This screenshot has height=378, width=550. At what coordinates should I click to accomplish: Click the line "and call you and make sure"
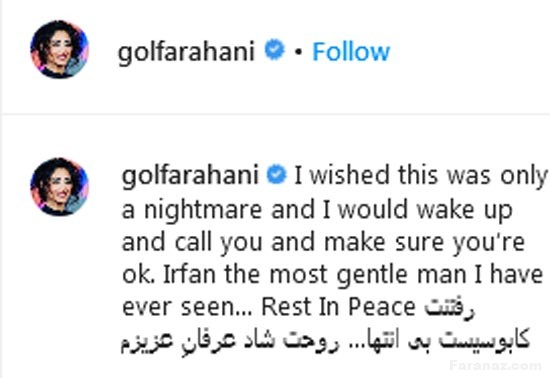[283, 242]
